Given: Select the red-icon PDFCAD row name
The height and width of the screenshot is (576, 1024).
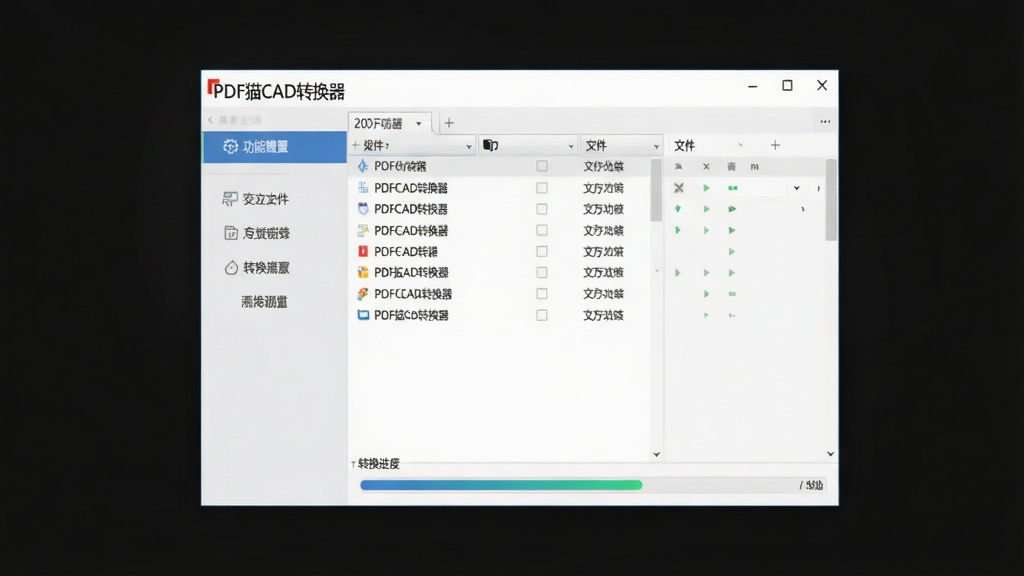Looking at the screenshot, I should click(406, 251).
